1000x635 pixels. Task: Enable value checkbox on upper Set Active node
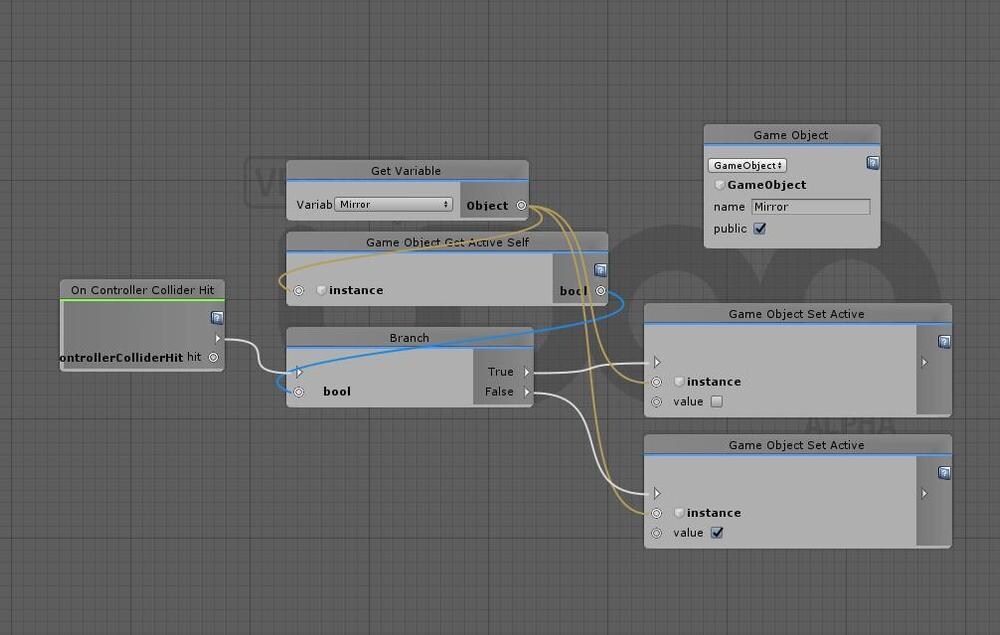pyautogui.click(x=716, y=402)
